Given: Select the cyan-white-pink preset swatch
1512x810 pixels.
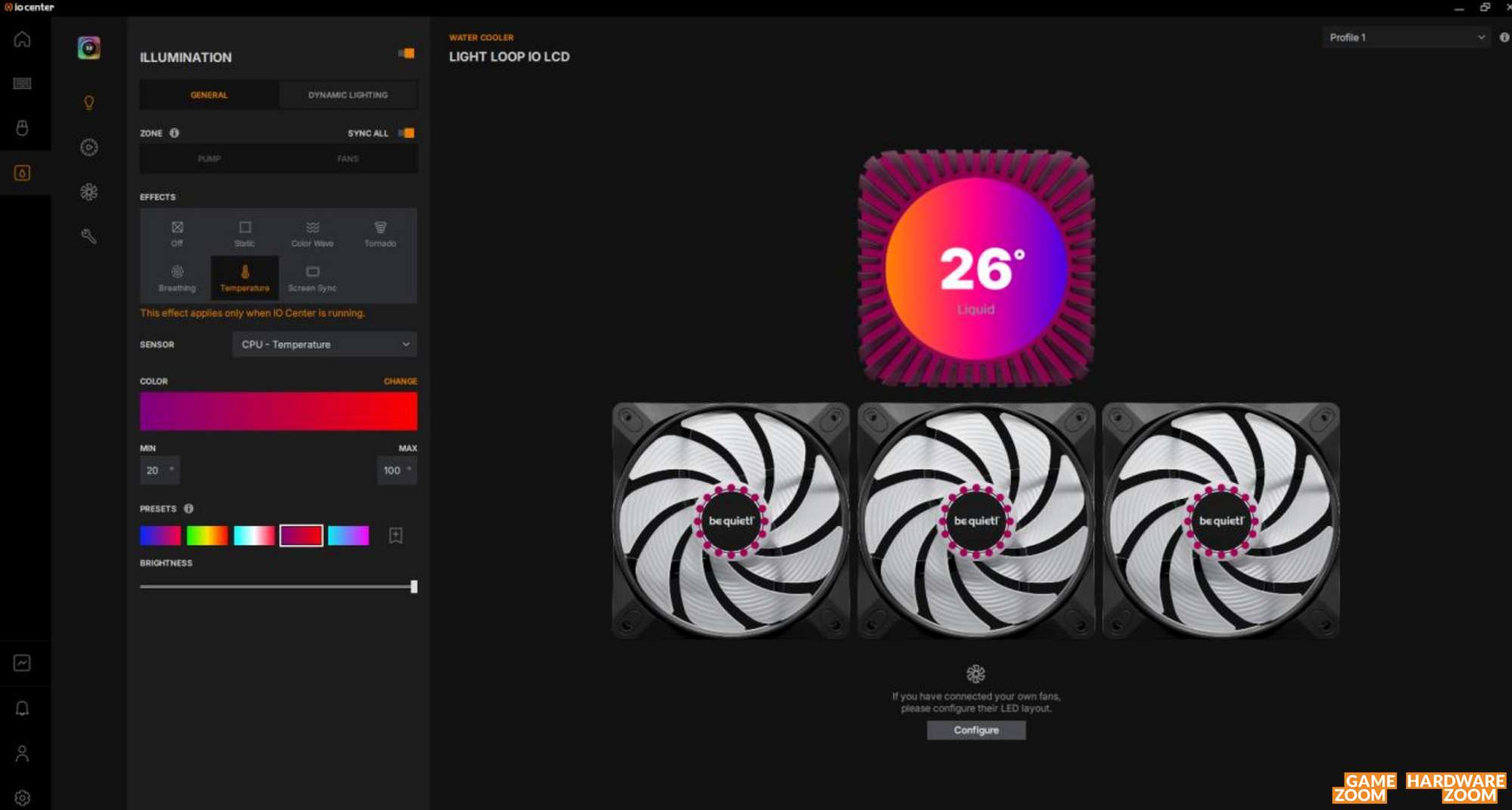Looking at the screenshot, I should coord(254,535).
